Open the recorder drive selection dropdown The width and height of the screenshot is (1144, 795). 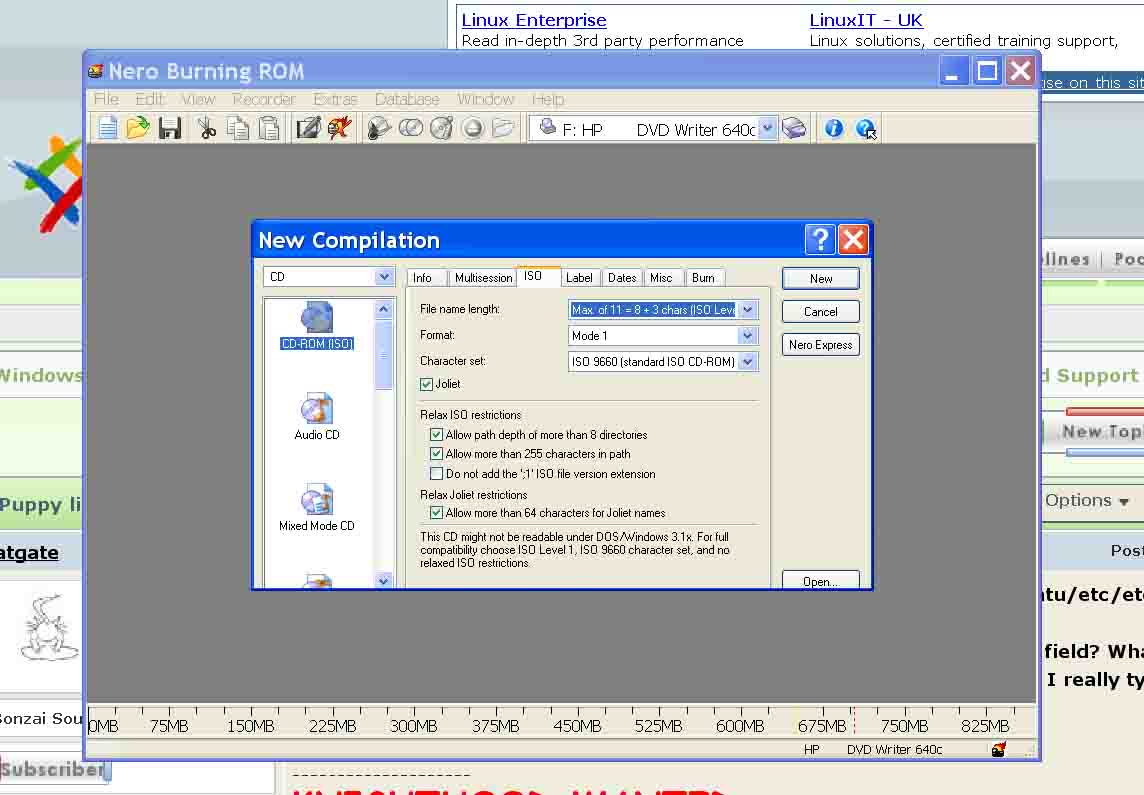pyautogui.click(x=767, y=128)
